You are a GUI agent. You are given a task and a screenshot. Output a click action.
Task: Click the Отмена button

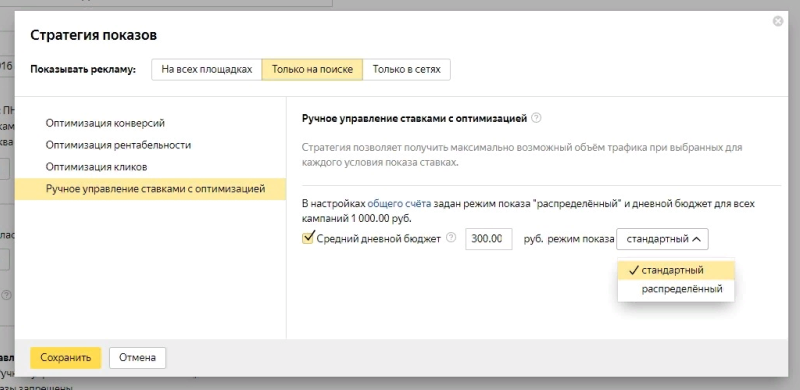click(137, 358)
